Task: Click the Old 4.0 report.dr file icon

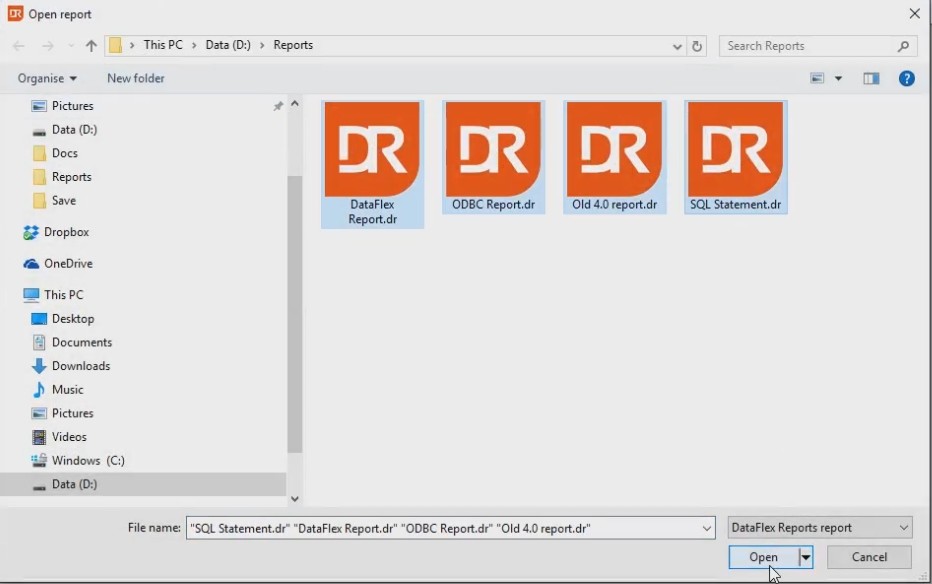Action: pyautogui.click(x=614, y=150)
